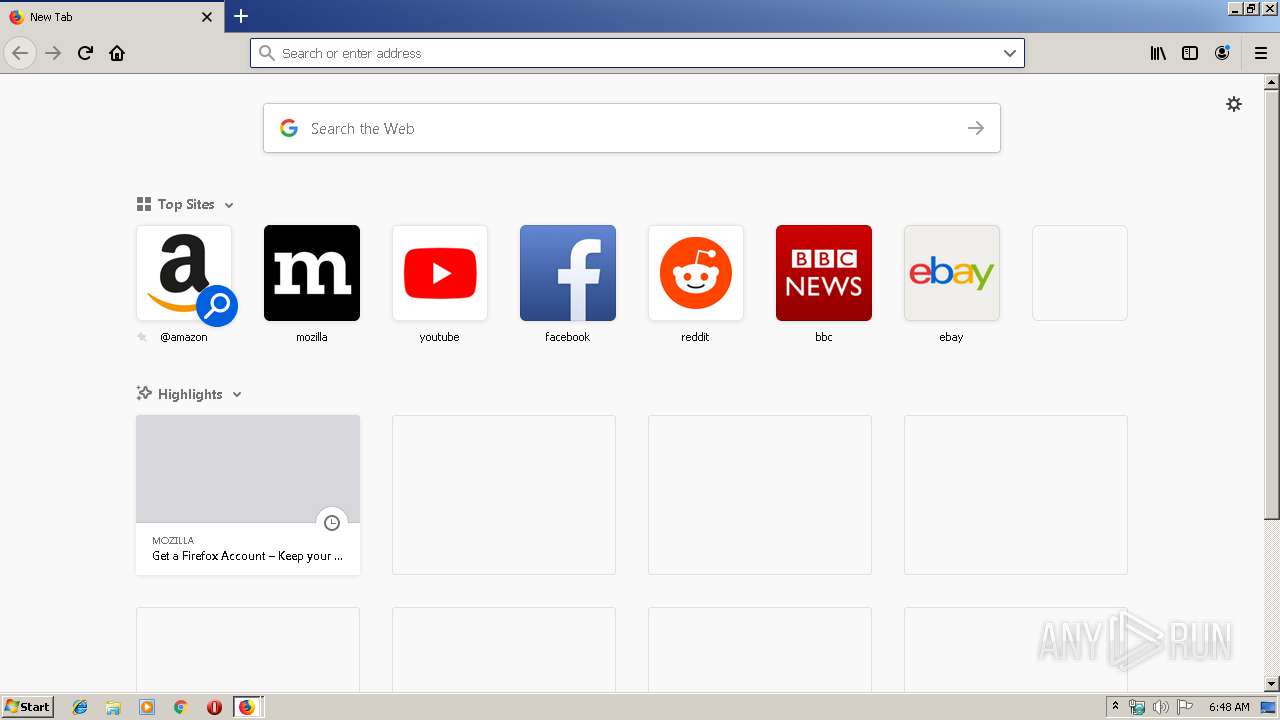Click the Highlights sparkle icon

144,393
